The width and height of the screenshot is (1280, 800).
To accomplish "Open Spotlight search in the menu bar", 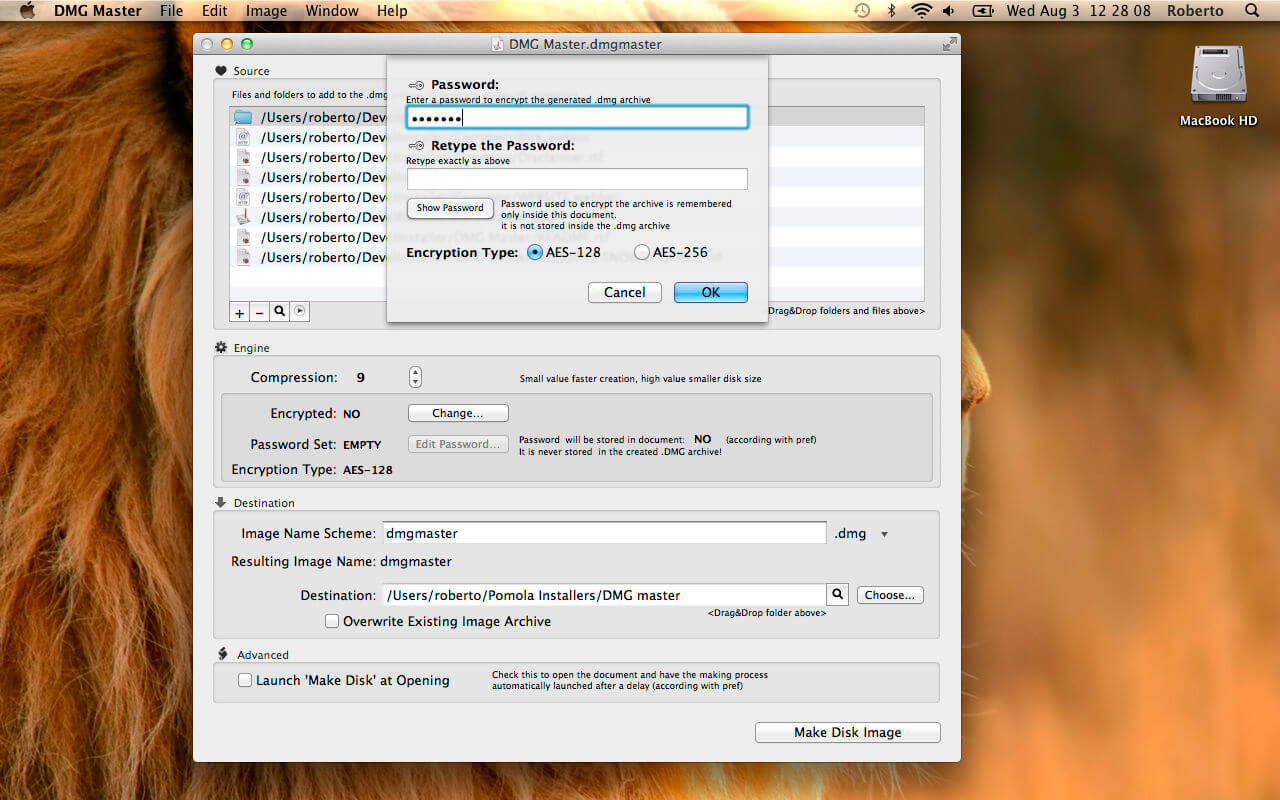I will click(1252, 11).
